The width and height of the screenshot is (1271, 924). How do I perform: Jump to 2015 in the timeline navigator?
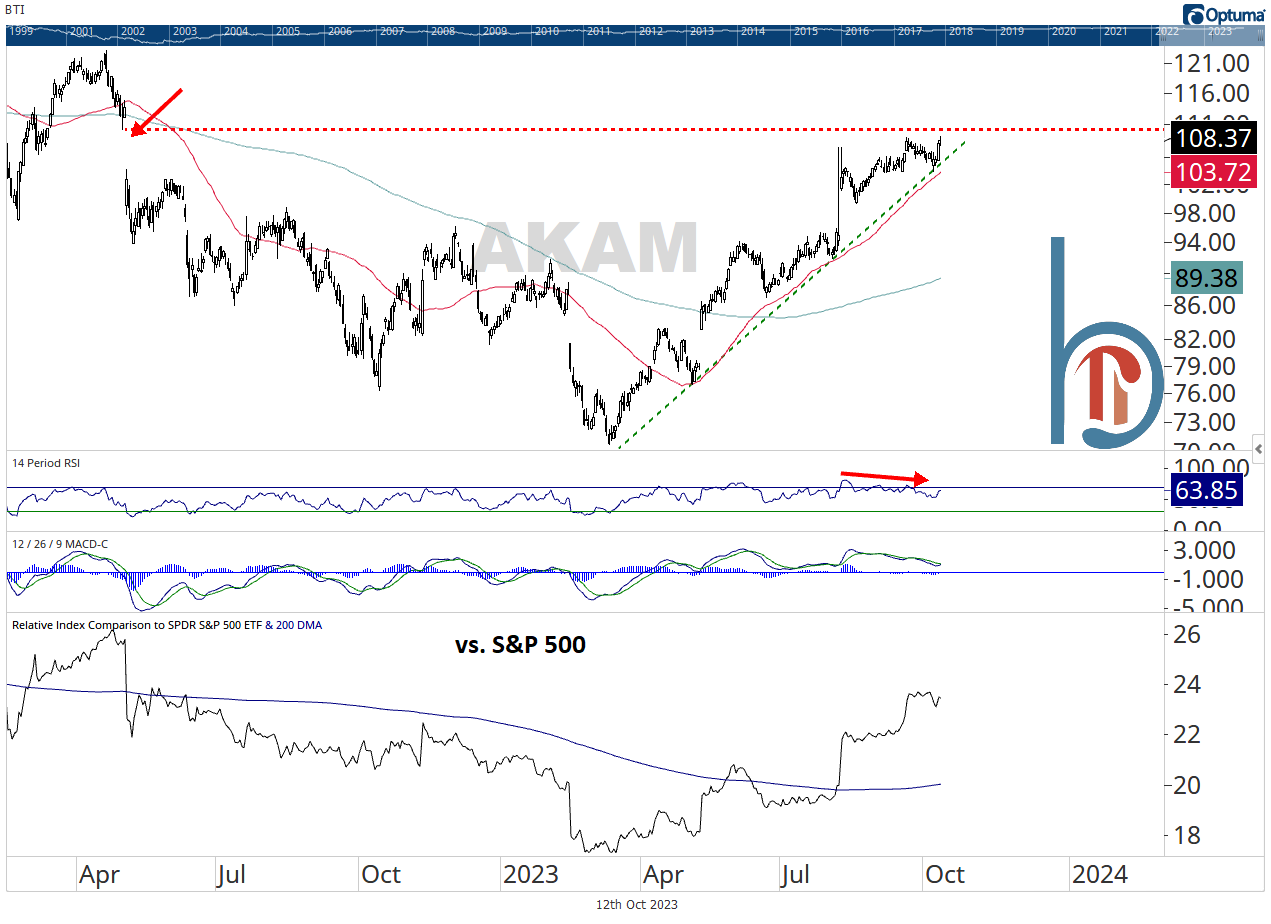tap(806, 31)
